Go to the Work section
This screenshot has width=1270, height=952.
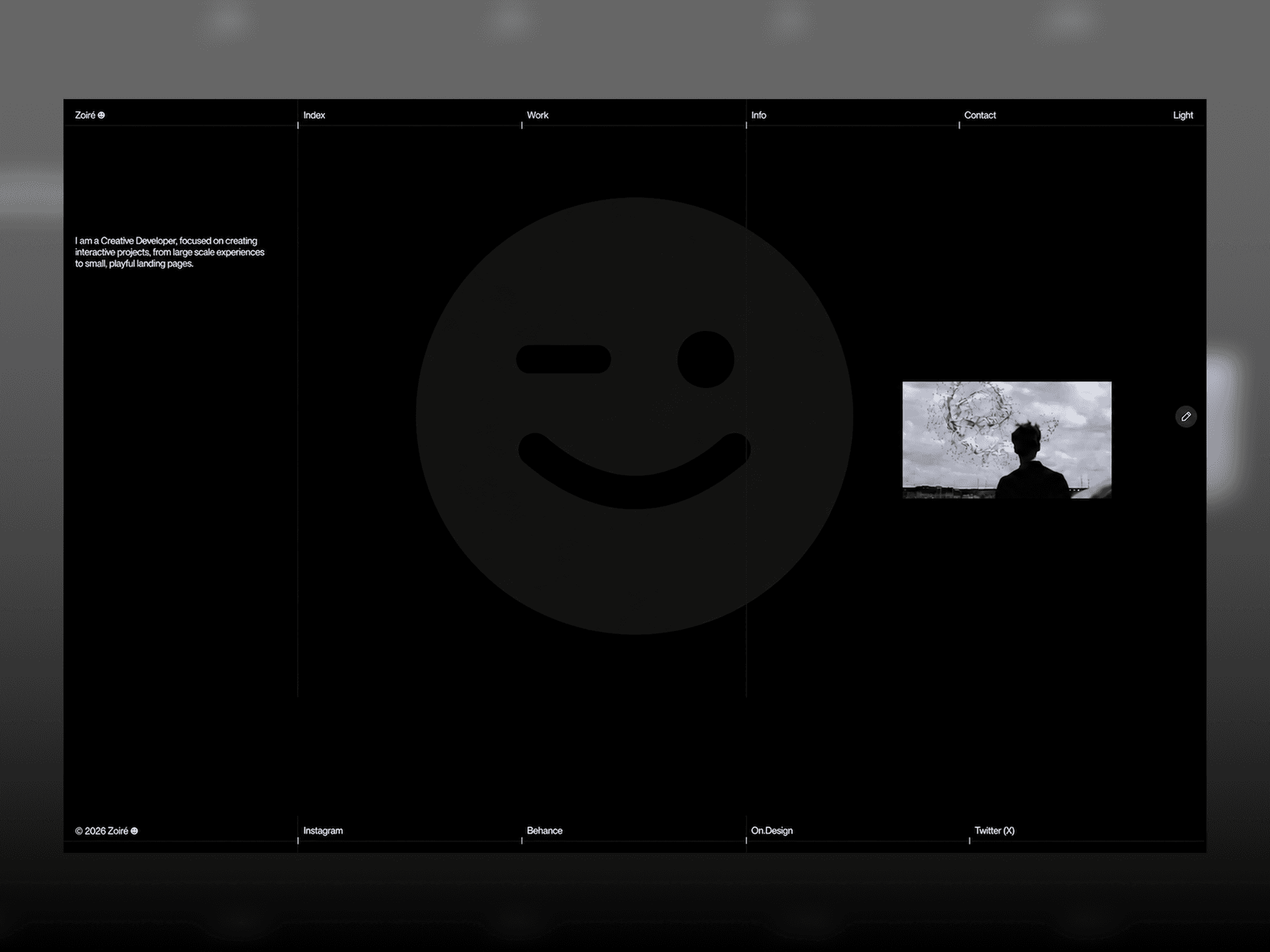(x=538, y=115)
